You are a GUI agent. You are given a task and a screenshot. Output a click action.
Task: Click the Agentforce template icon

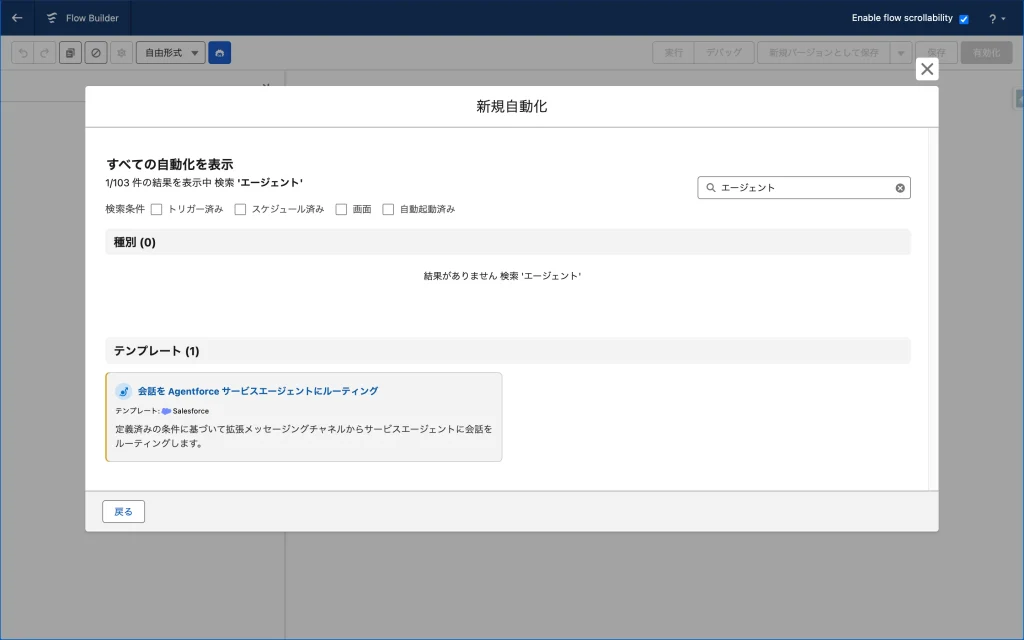pos(123,391)
